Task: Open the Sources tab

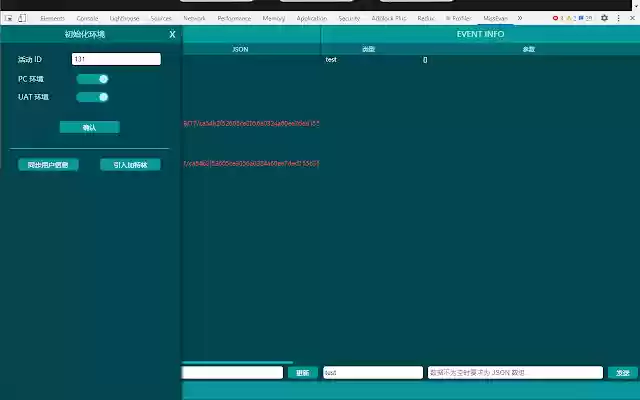Action: [161, 18]
